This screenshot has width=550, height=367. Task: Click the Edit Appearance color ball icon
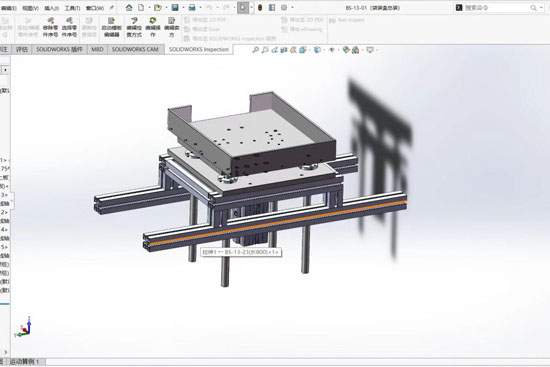(x=346, y=50)
